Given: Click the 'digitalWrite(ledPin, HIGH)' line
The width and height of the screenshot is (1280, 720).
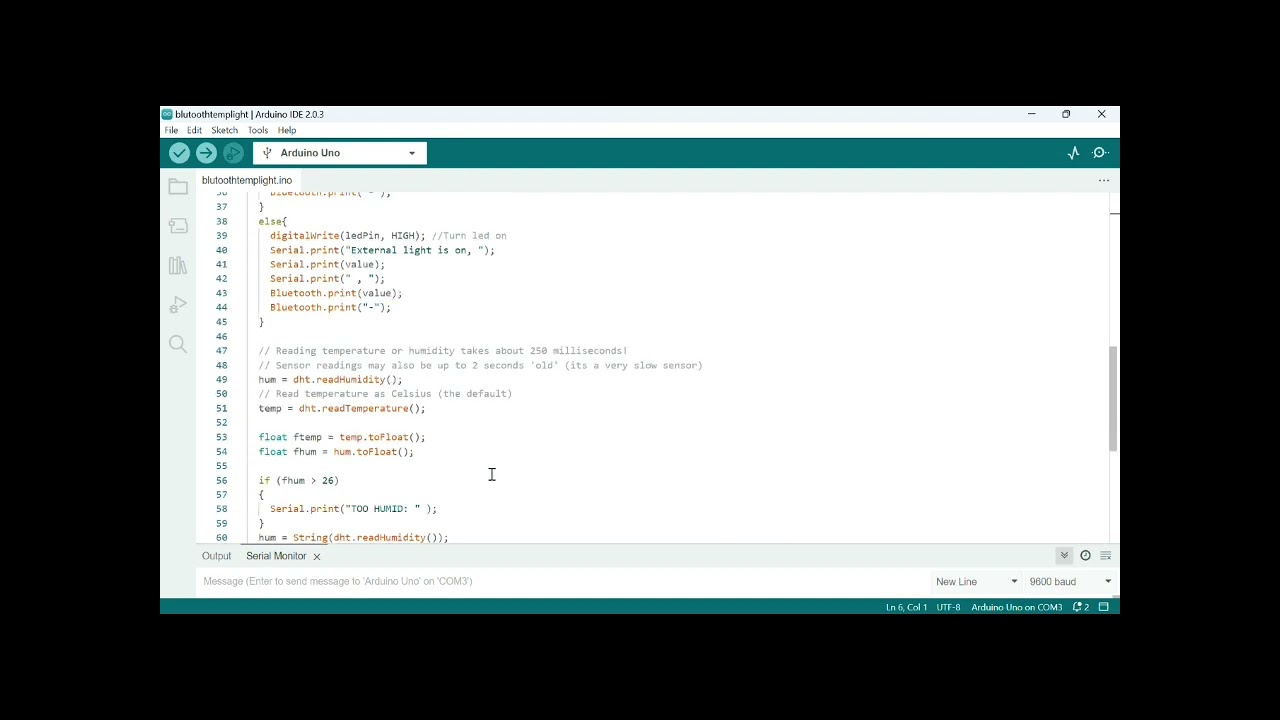Looking at the screenshot, I should point(347,236).
